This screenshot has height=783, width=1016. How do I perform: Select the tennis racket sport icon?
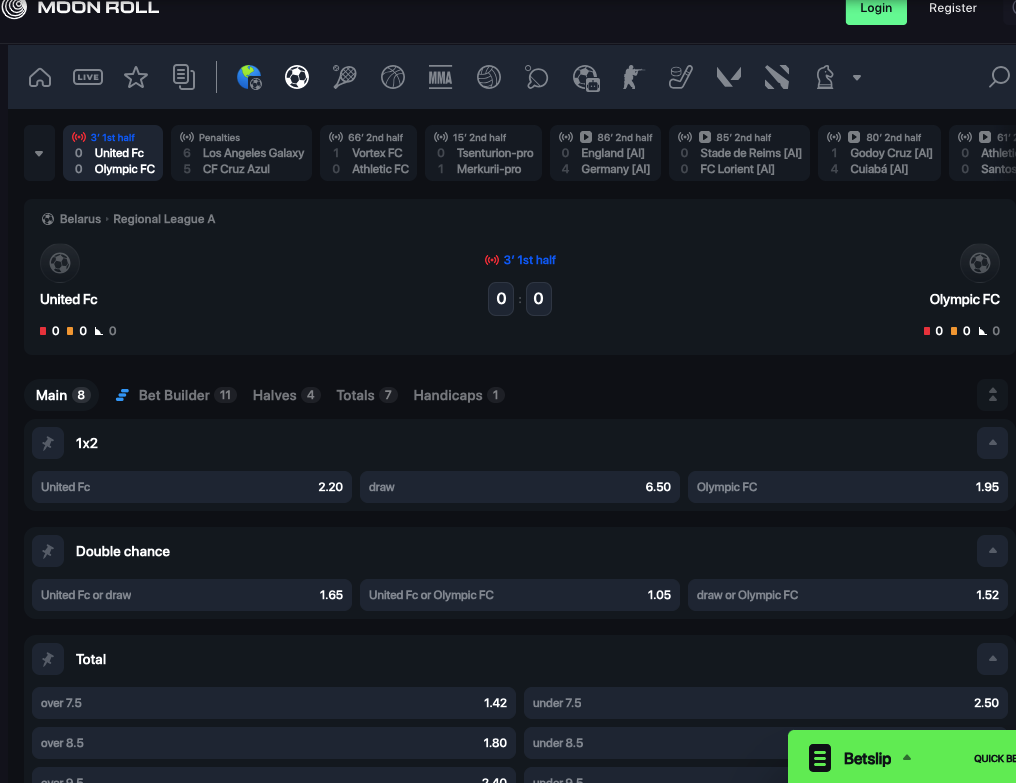pos(345,77)
